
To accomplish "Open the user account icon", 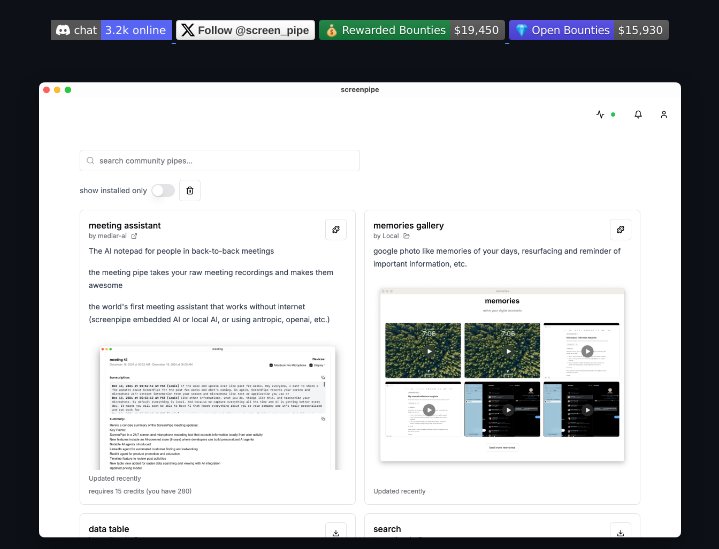I will (x=663, y=115).
